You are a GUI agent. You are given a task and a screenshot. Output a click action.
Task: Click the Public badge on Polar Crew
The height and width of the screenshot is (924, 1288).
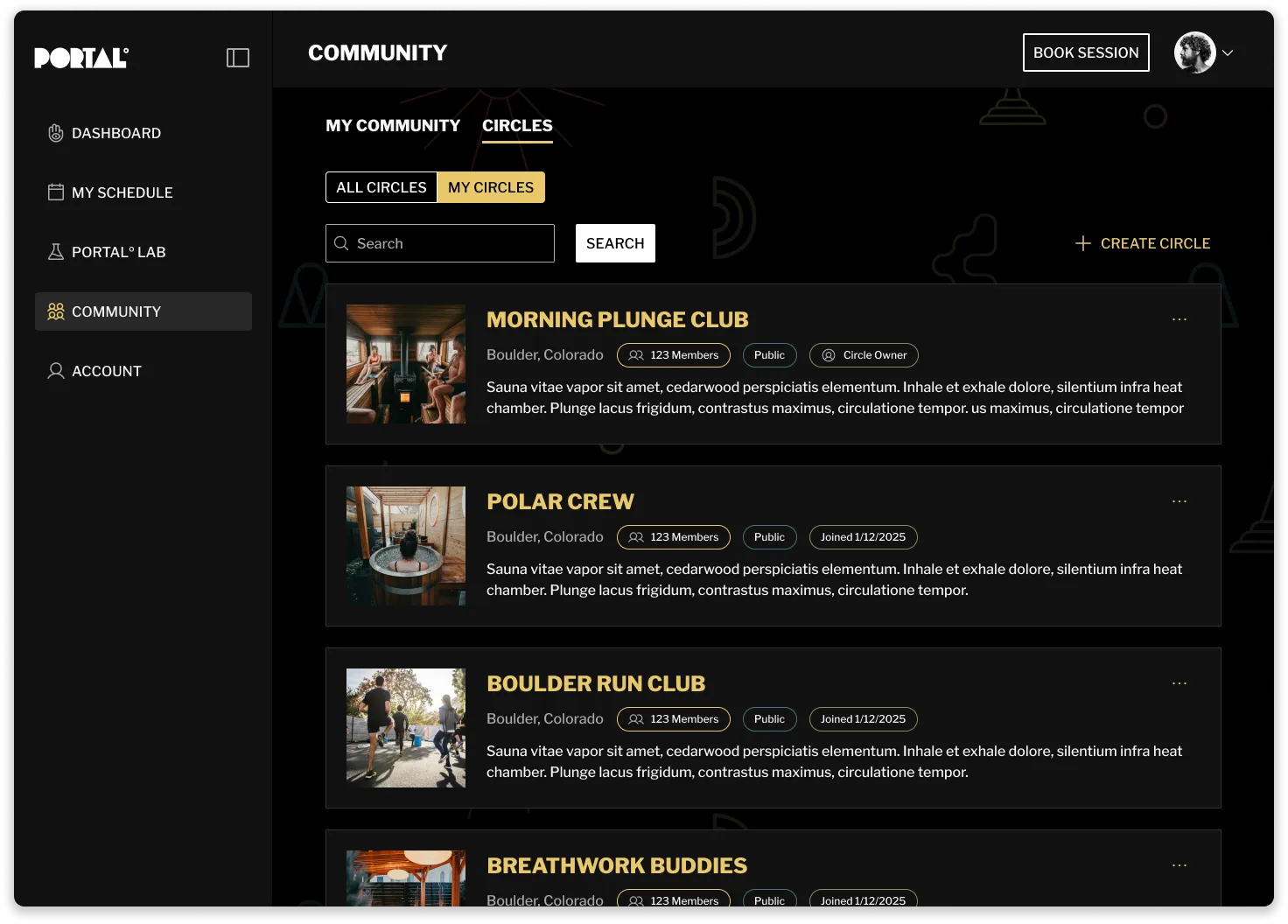tap(769, 536)
